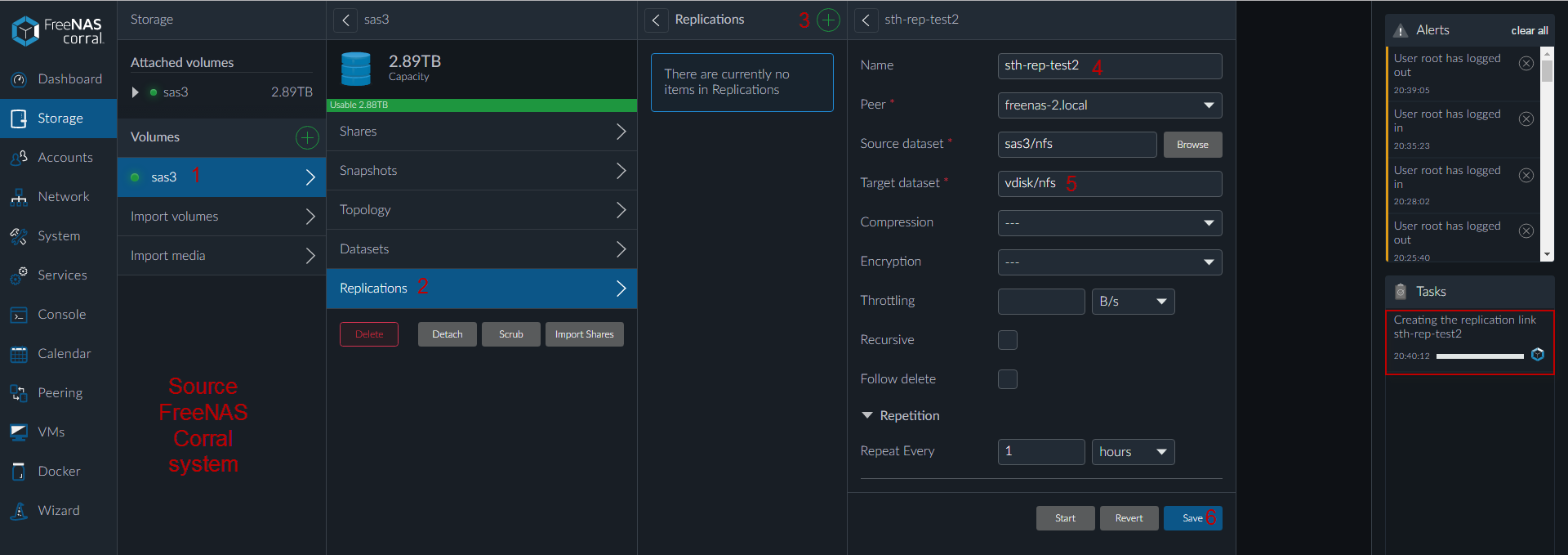The image size is (1568, 555).
Task: Open the Peering page
Action: [x=60, y=393]
